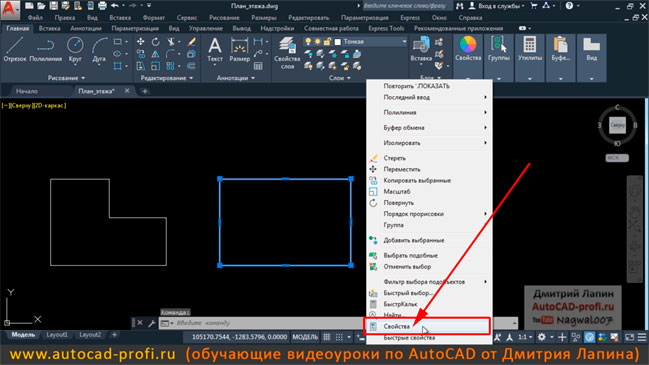Screen dimensions: 649x365
Task: Click the keyword search field in title bar
Action: click(408, 6)
